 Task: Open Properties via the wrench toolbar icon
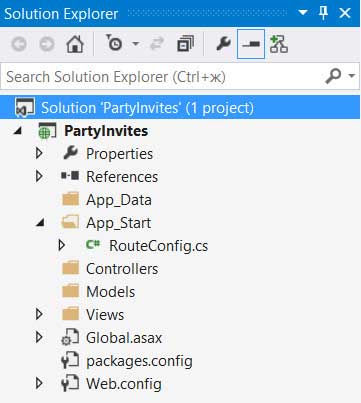tap(223, 44)
